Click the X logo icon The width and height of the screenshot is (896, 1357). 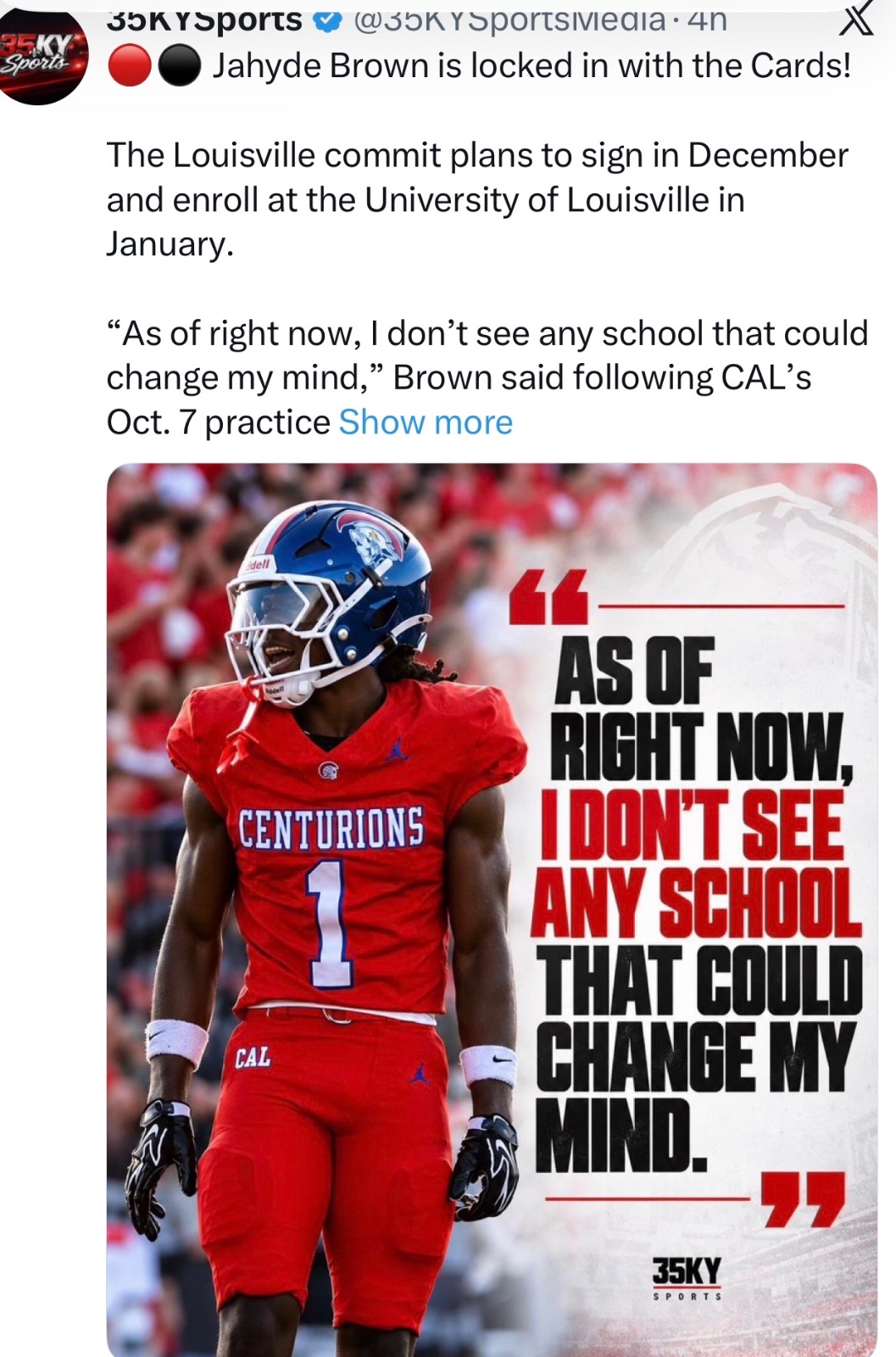854,20
